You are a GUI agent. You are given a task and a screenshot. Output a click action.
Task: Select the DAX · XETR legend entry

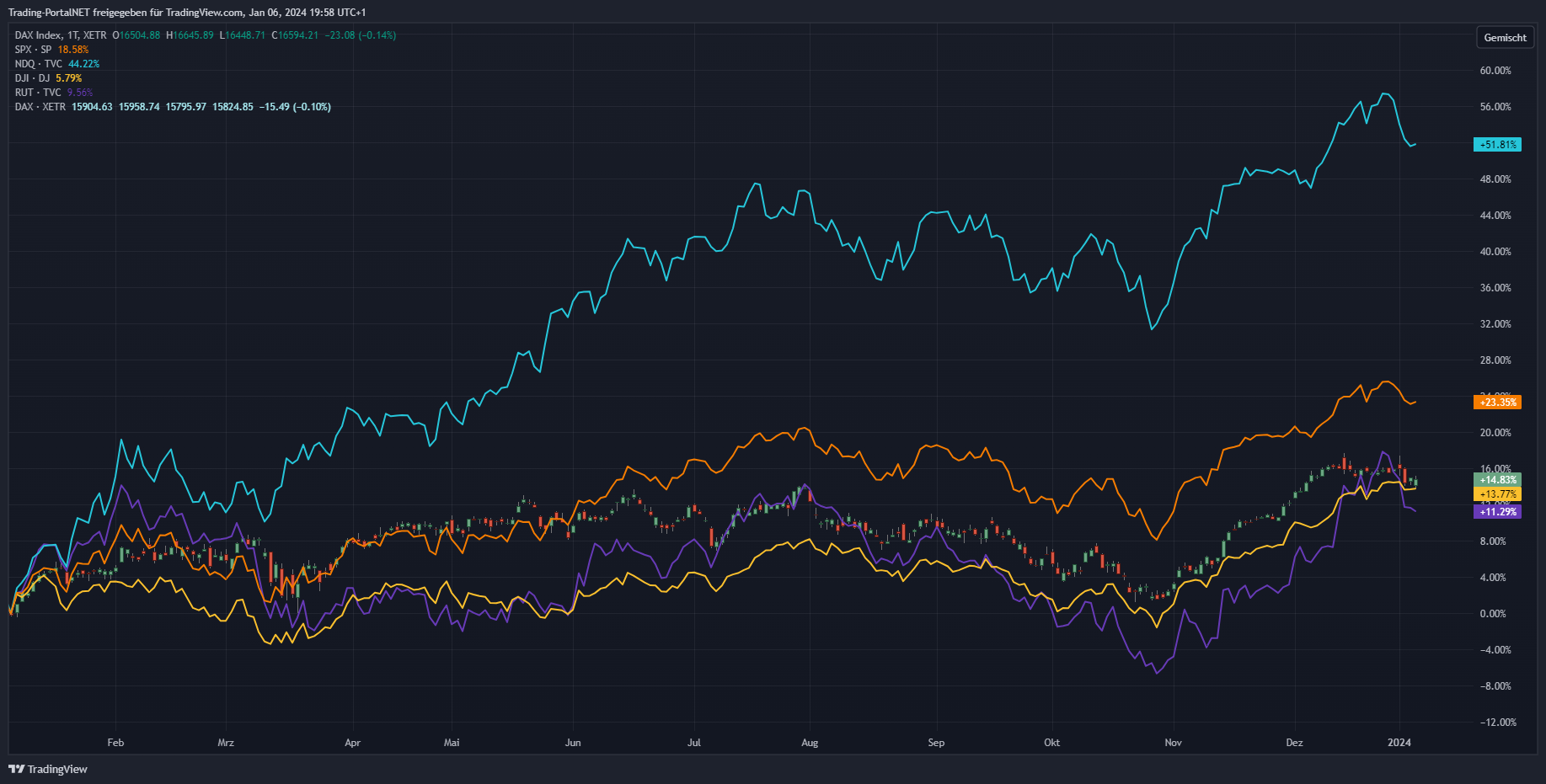(x=40, y=107)
